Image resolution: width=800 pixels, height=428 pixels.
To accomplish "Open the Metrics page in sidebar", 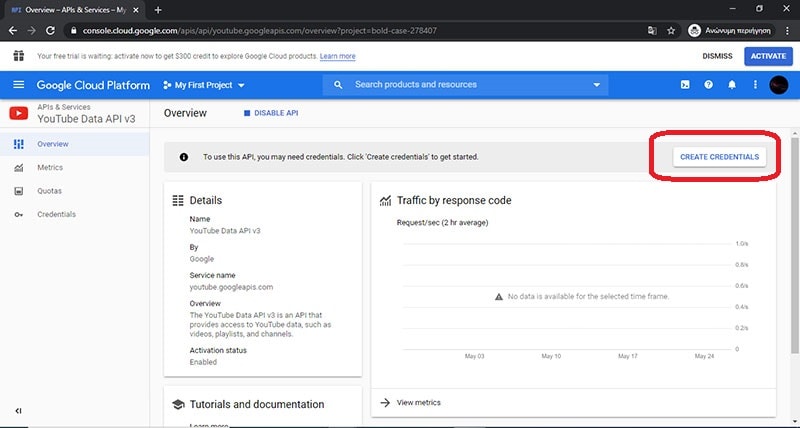I will (50, 167).
